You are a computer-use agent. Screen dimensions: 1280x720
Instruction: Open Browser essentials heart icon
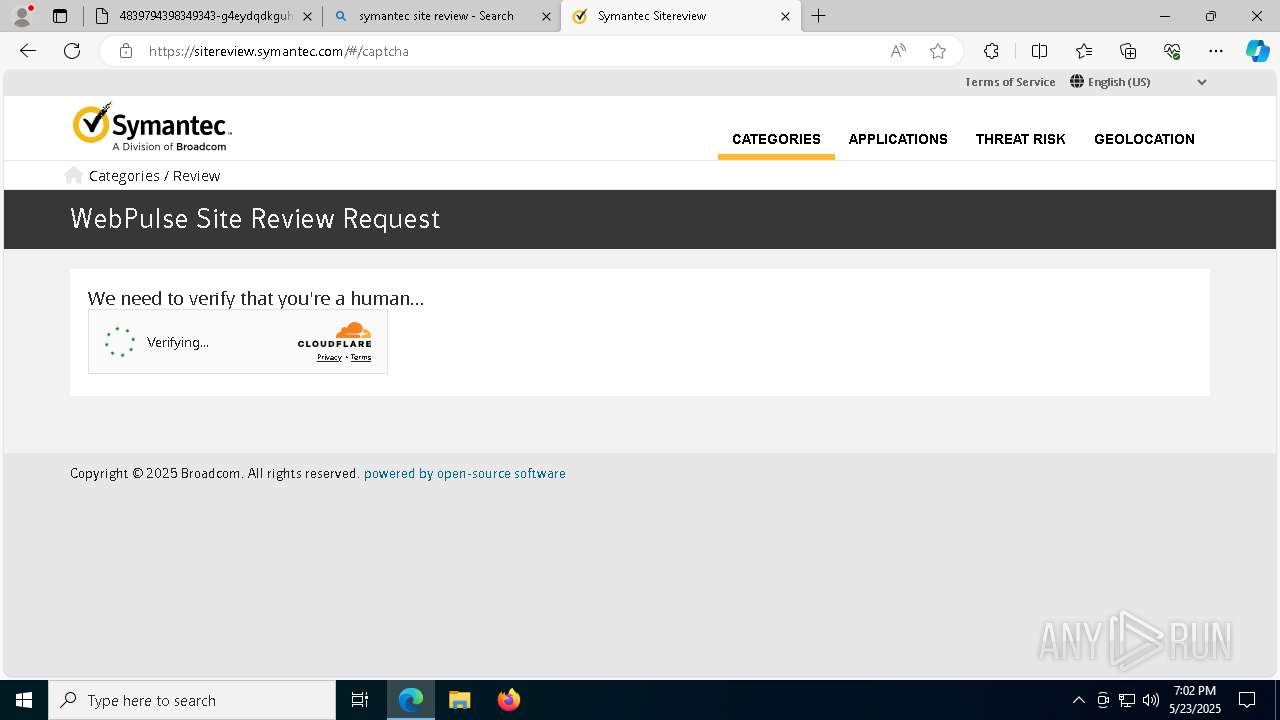pos(1172,51)
